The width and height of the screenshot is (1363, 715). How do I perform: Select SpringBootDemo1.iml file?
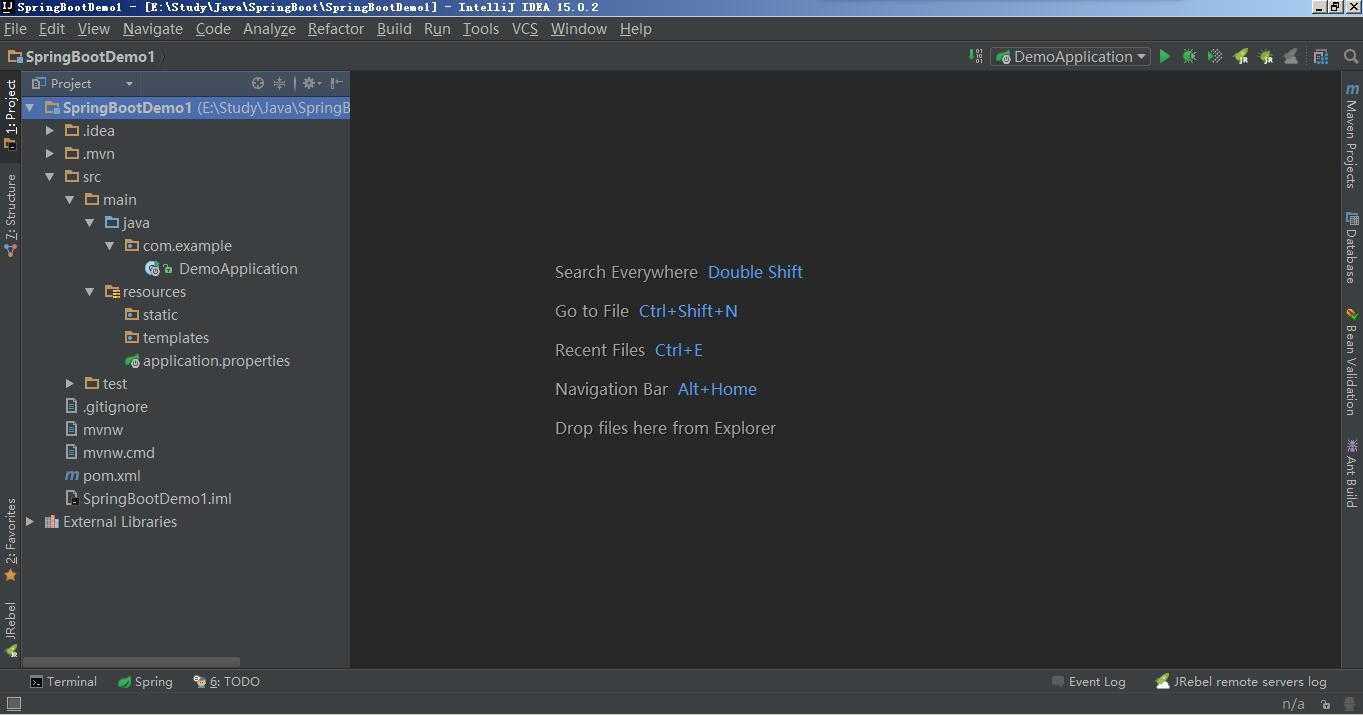click(148, 499)
